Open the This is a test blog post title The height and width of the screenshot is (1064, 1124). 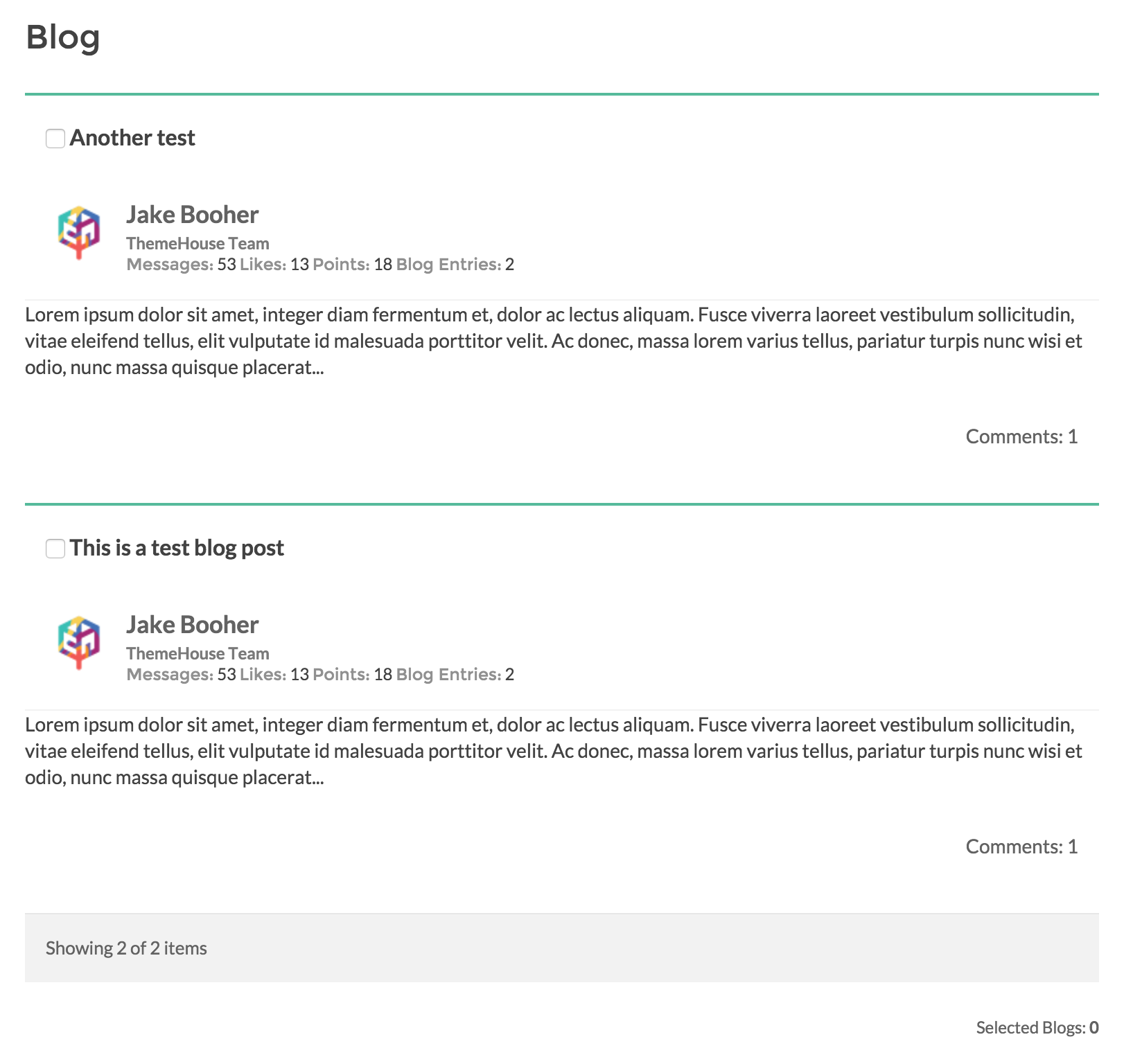pyautogui.click(x=177, y=548)
